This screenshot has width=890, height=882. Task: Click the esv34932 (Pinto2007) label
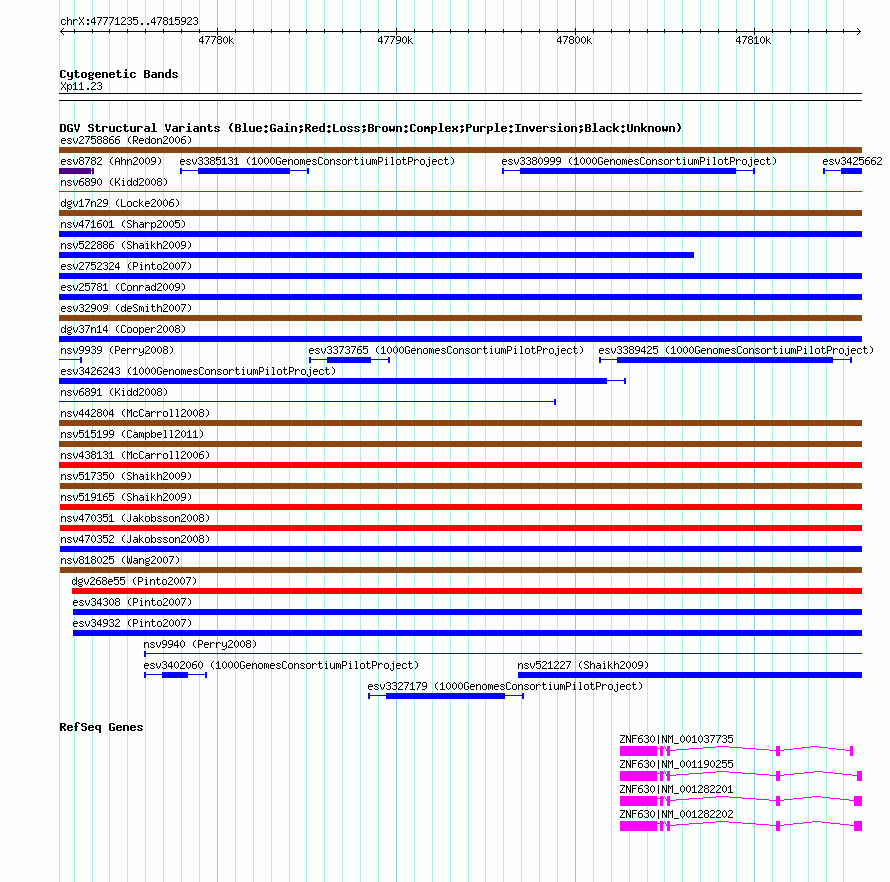click(x=132, y=623)
